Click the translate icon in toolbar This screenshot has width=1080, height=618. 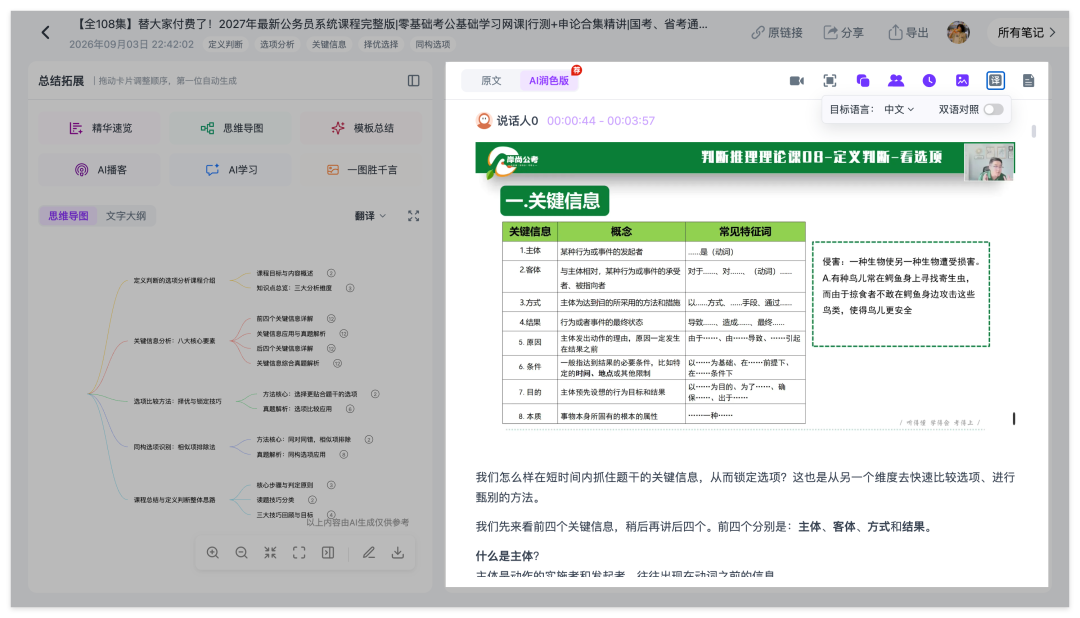(x=995, y=81)
